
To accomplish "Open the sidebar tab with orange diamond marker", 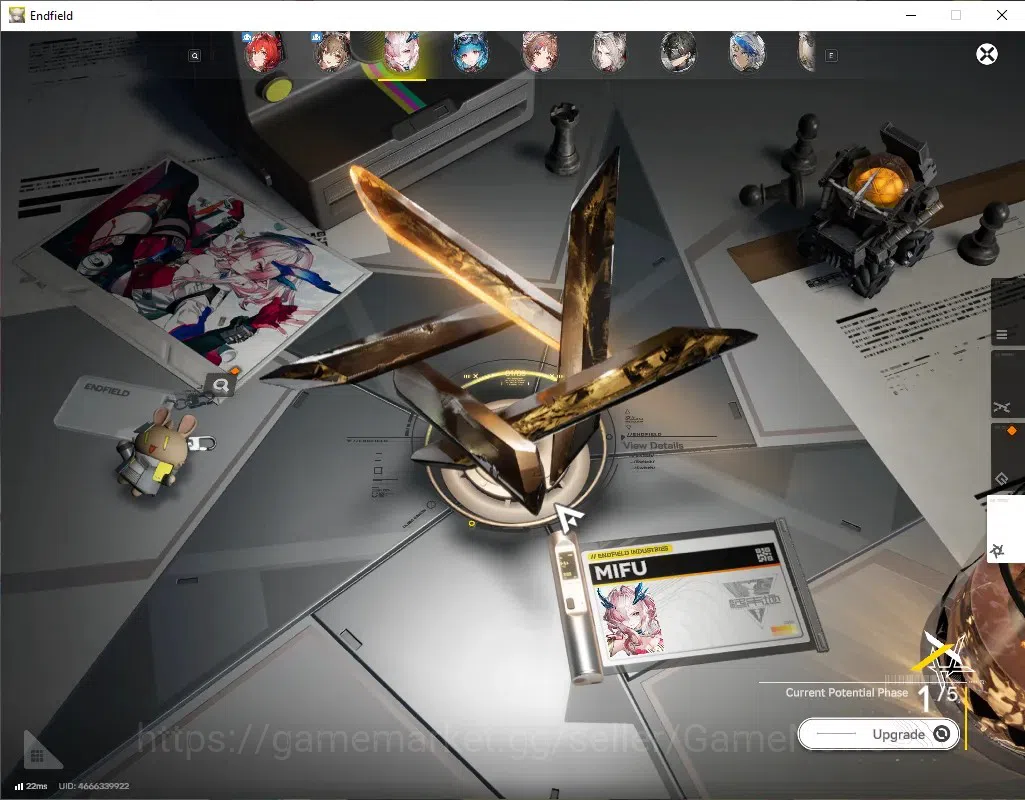I will (1007, 458).
